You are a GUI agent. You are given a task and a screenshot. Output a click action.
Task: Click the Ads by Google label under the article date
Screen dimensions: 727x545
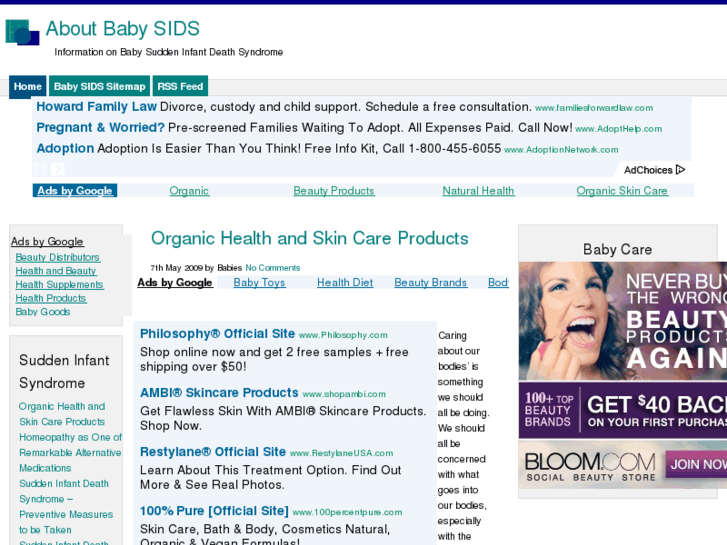[175, 282]
